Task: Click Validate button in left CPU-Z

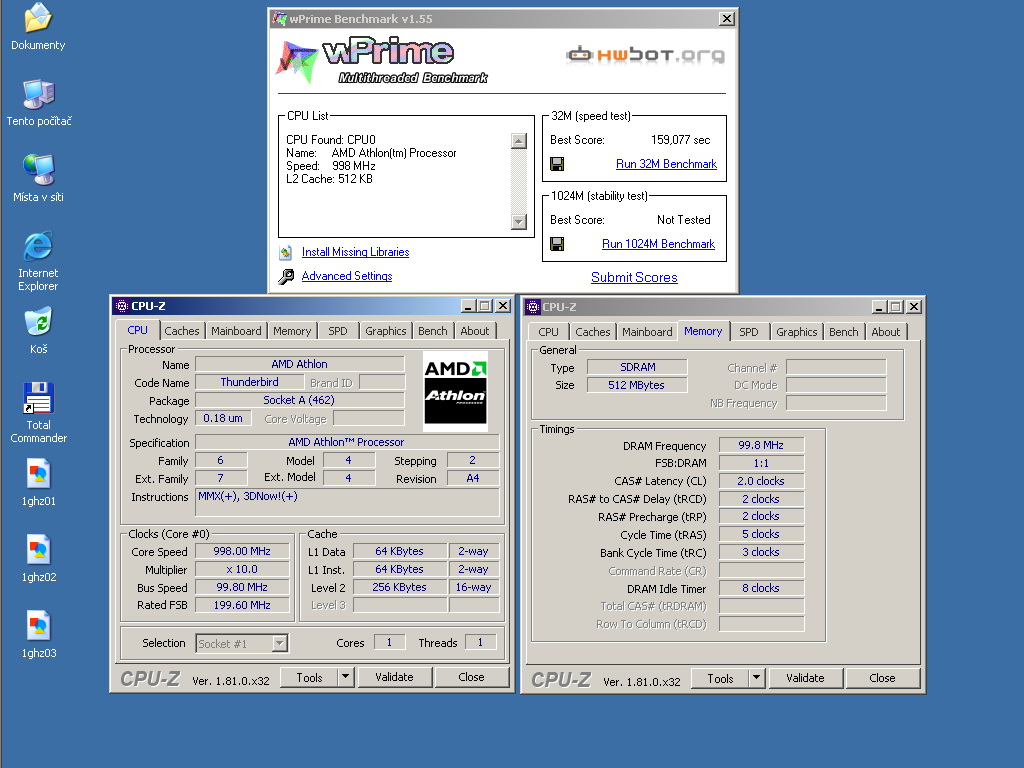Action: 394,677
